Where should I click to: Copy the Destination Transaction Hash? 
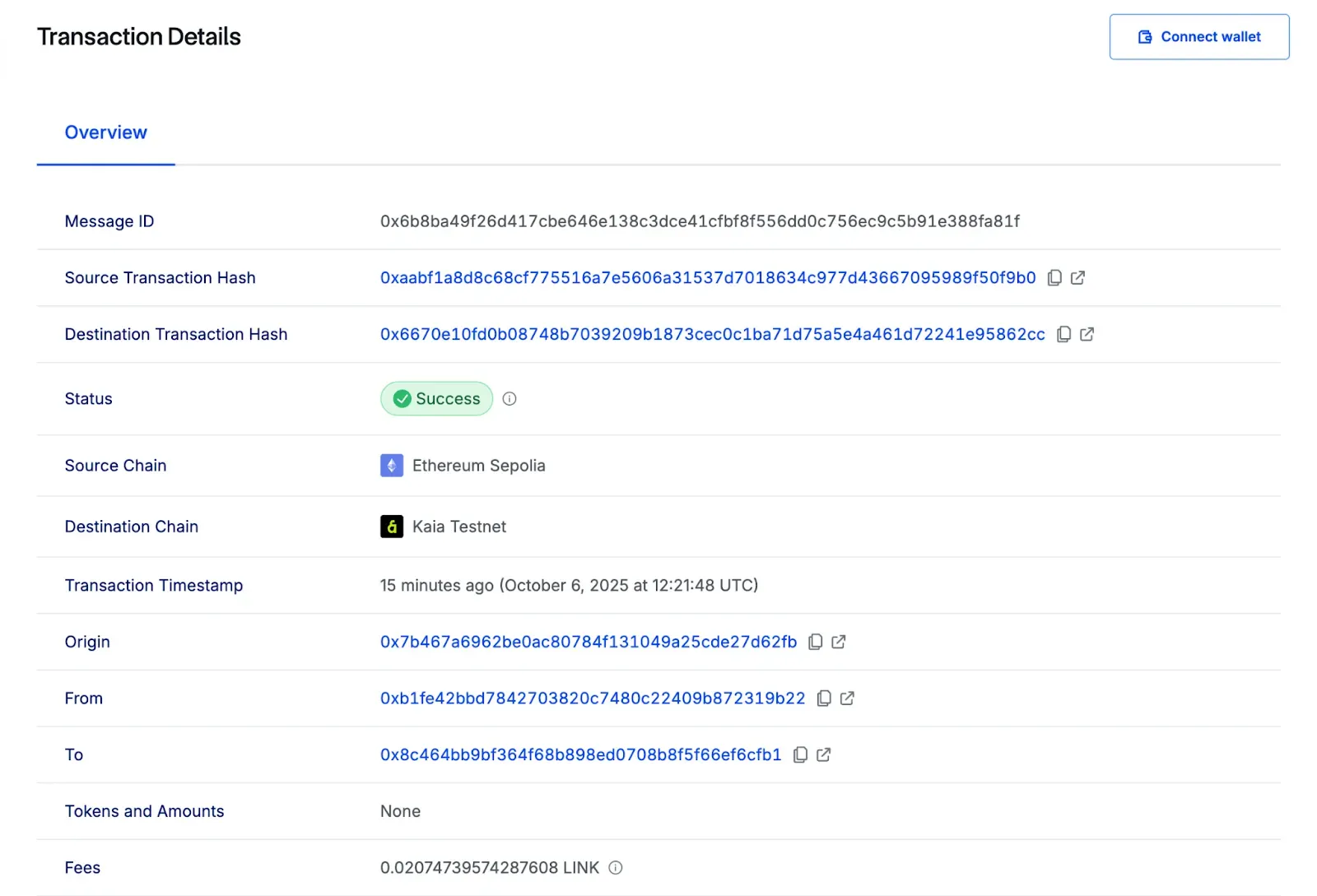point(1063,334)
